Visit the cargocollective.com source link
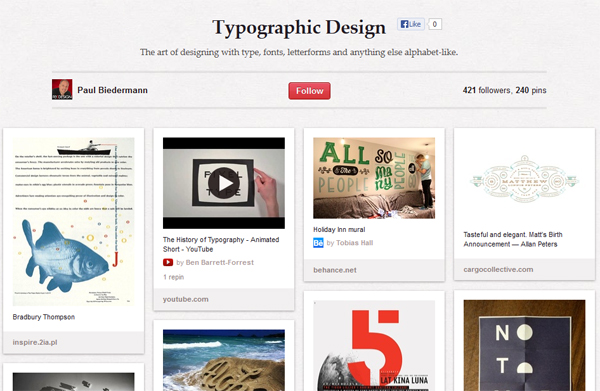This screenshot has height=391, width=600. tap(498, 269)
